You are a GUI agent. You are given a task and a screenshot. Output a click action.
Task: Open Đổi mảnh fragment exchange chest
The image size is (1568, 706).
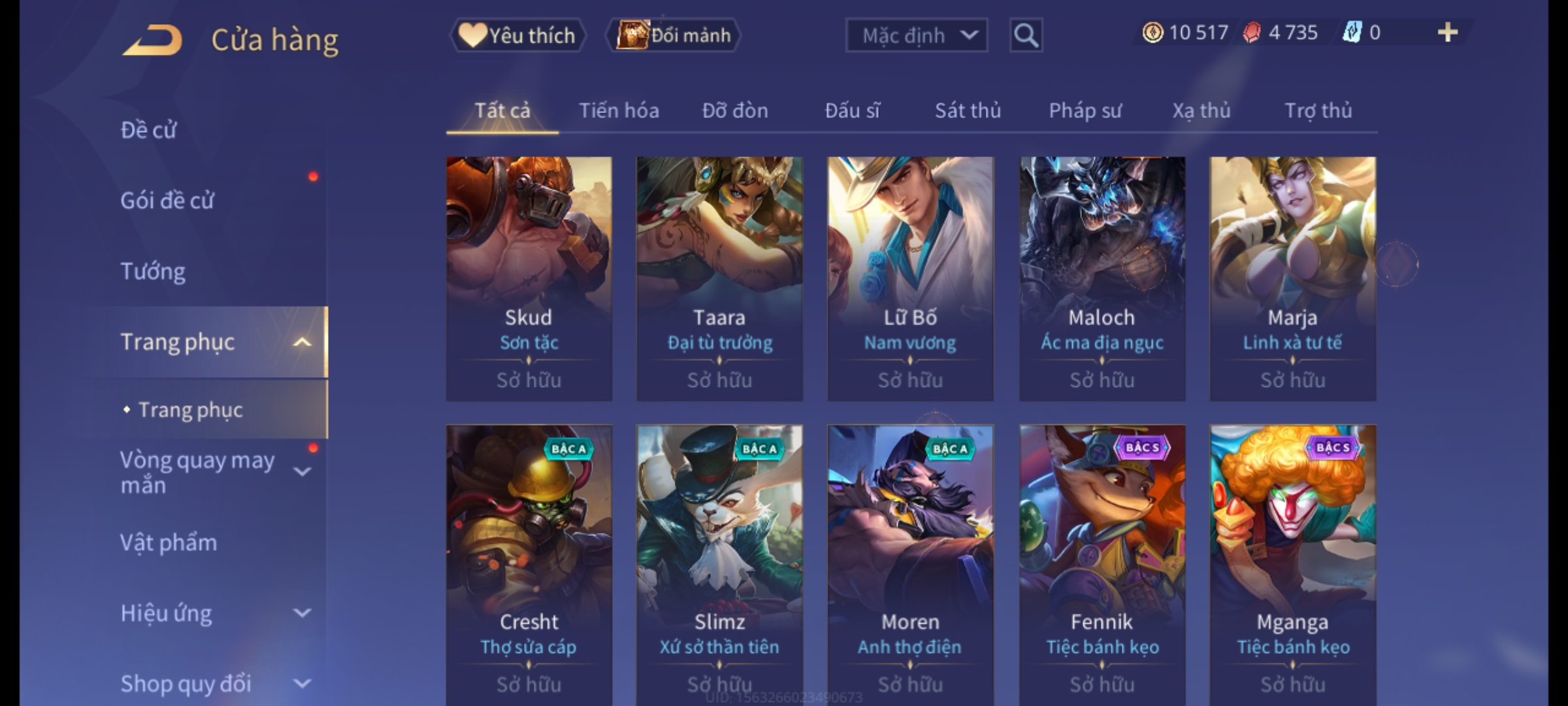pos(674,35)
